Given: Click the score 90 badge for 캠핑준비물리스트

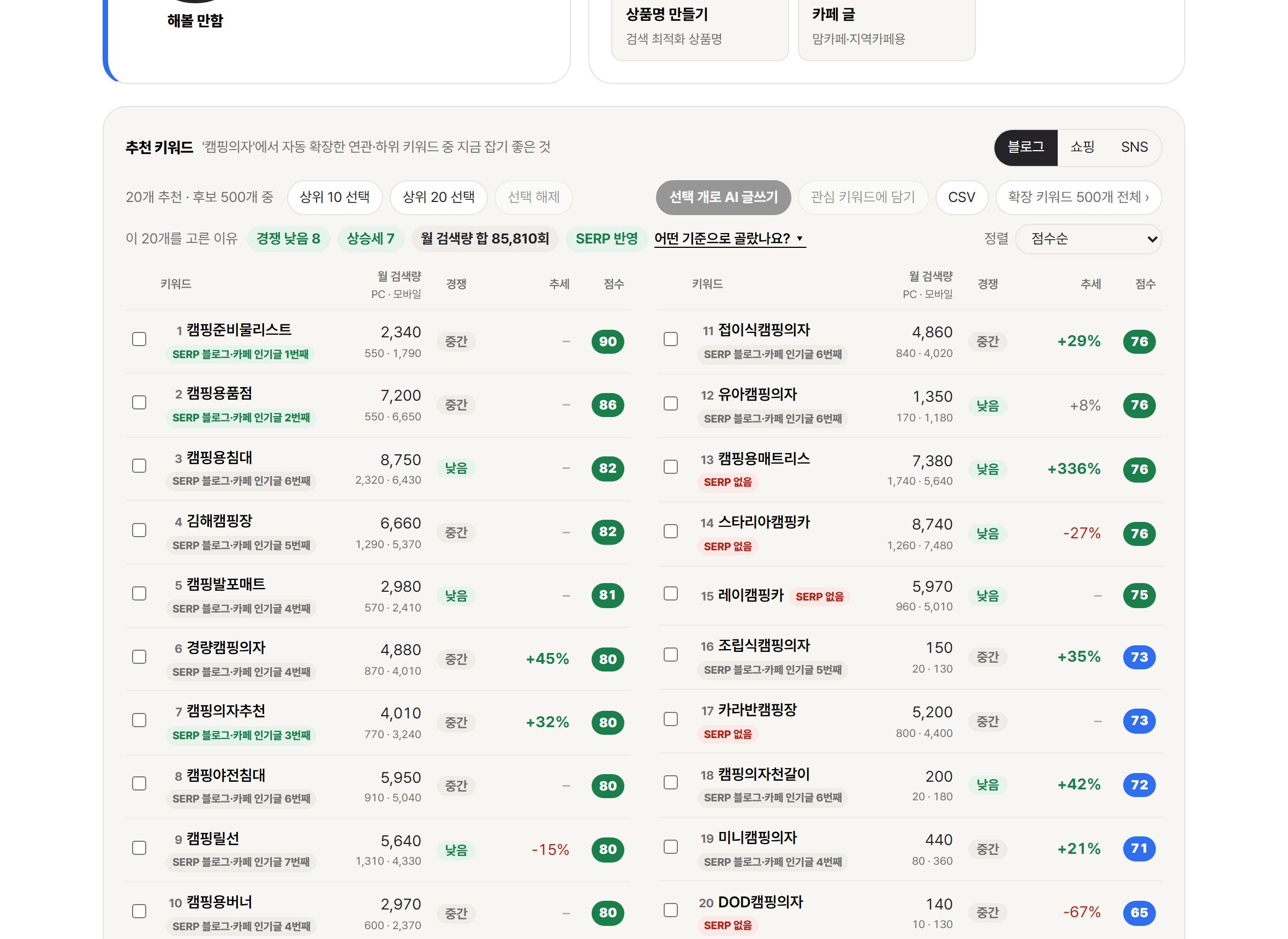Looking at the screenshot, I should 607,342.
